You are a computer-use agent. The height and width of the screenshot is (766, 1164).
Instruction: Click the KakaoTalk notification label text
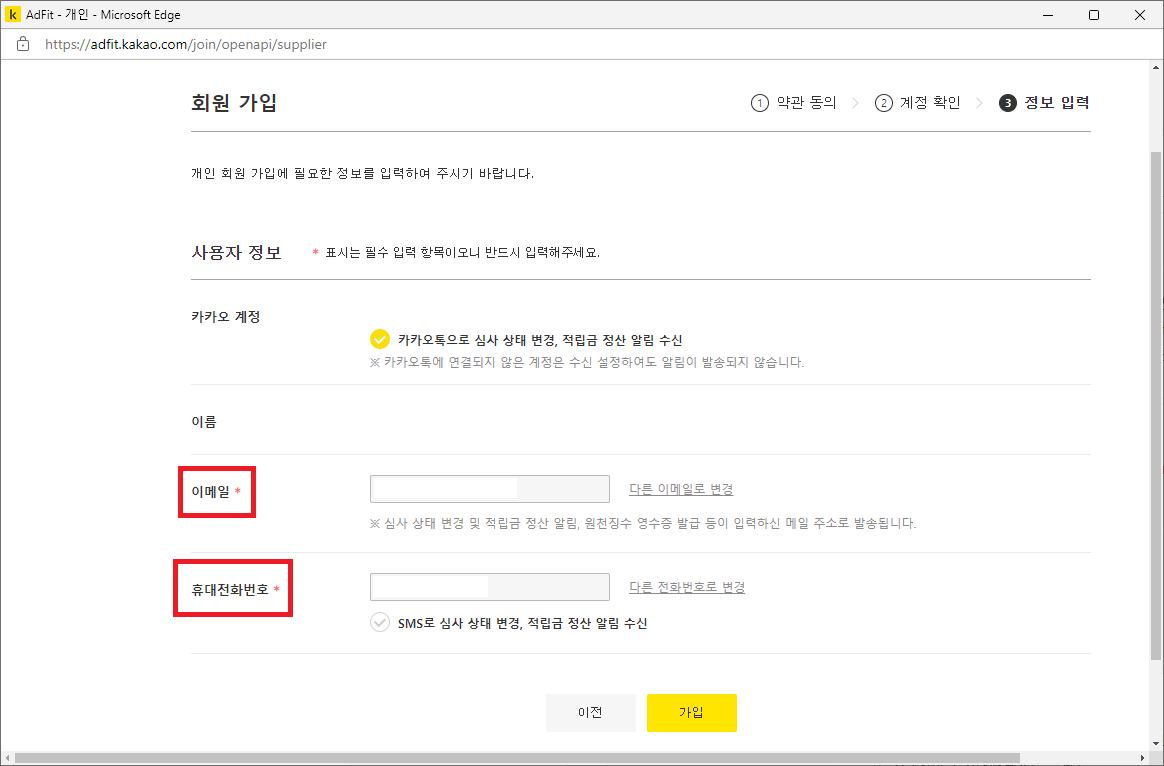(540, 340)
